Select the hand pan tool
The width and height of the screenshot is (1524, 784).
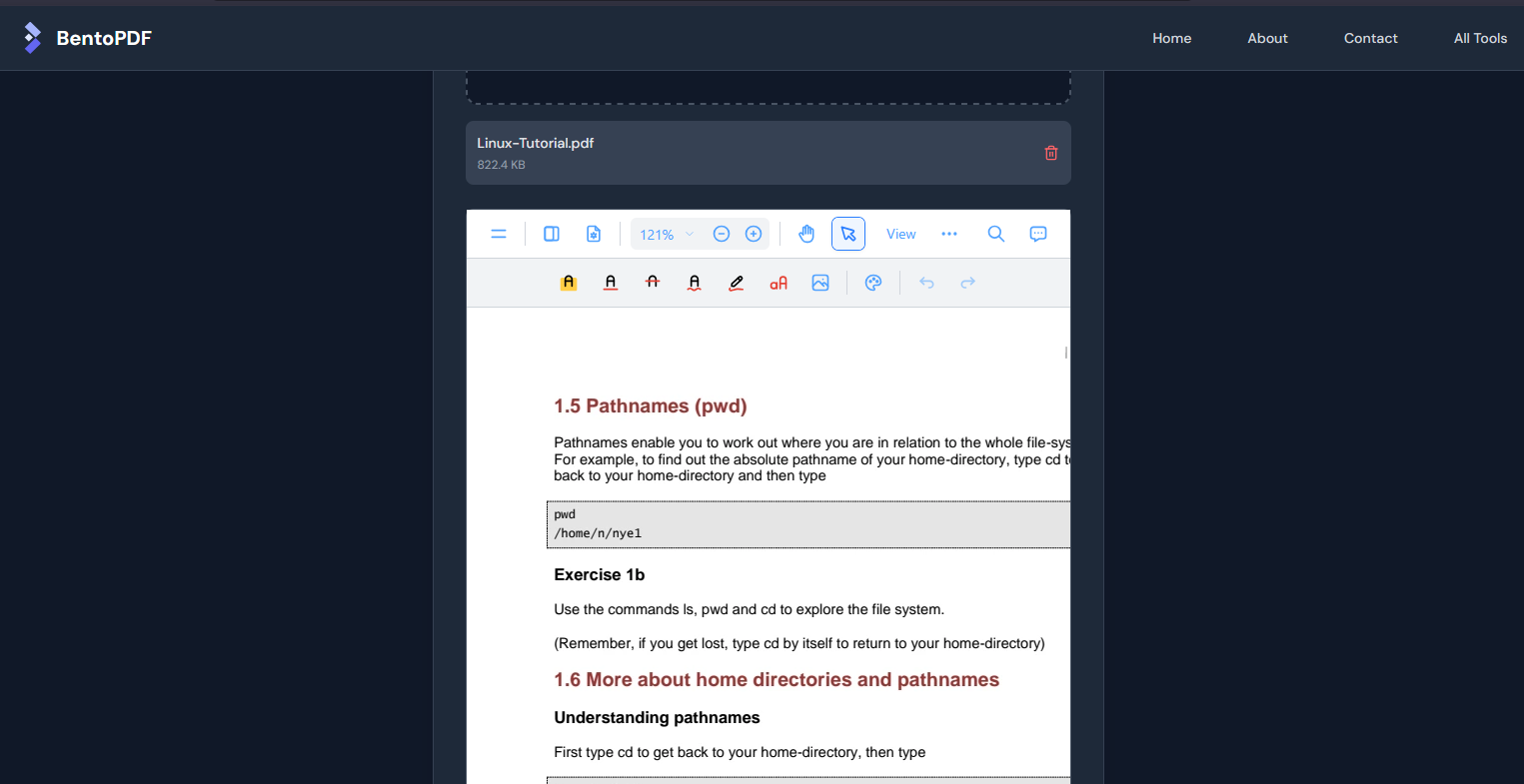coord(806,234)
